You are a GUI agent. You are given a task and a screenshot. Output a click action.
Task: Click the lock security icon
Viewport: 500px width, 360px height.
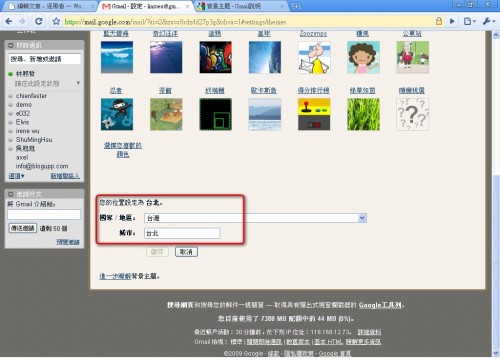439,22
